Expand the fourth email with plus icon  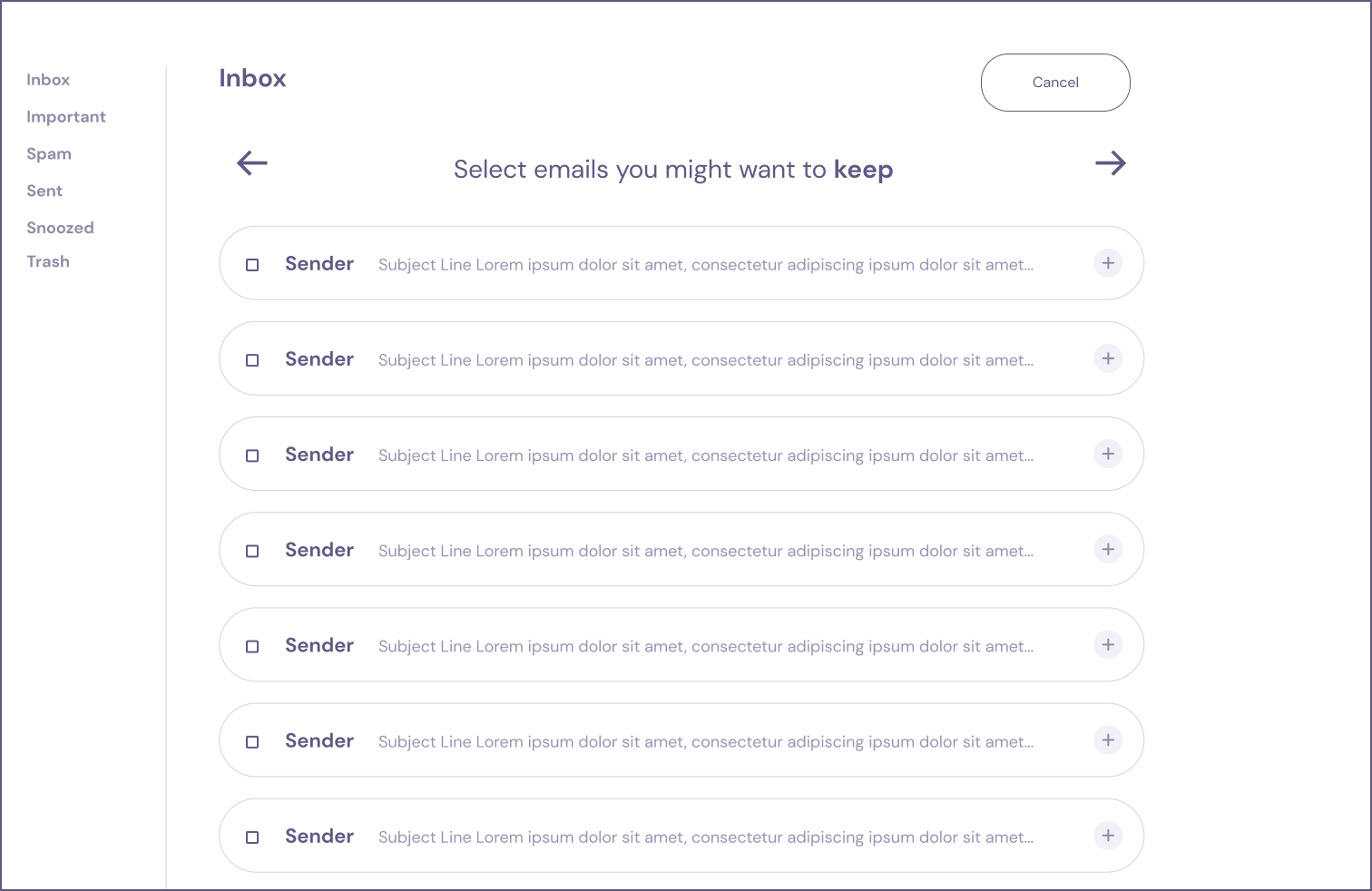1108,549
